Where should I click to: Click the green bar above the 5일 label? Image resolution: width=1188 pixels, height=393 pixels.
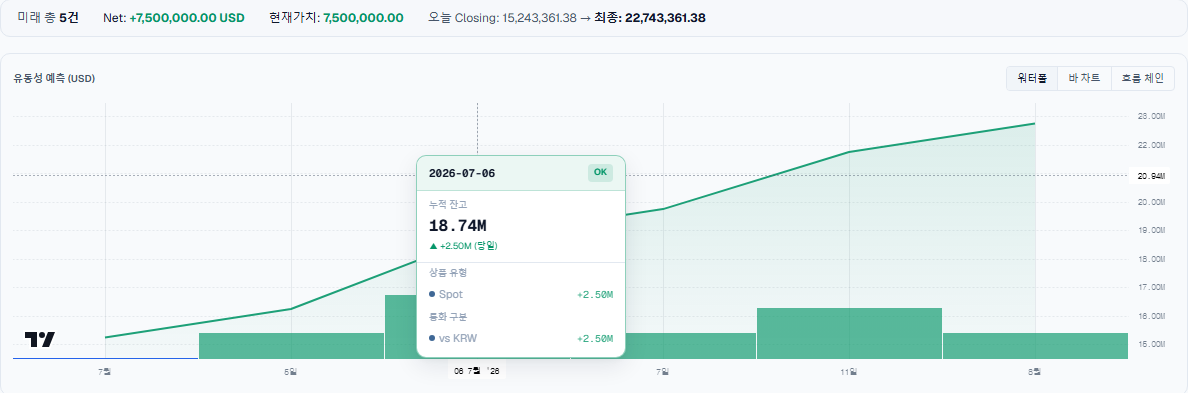click(x=291, y=346)
